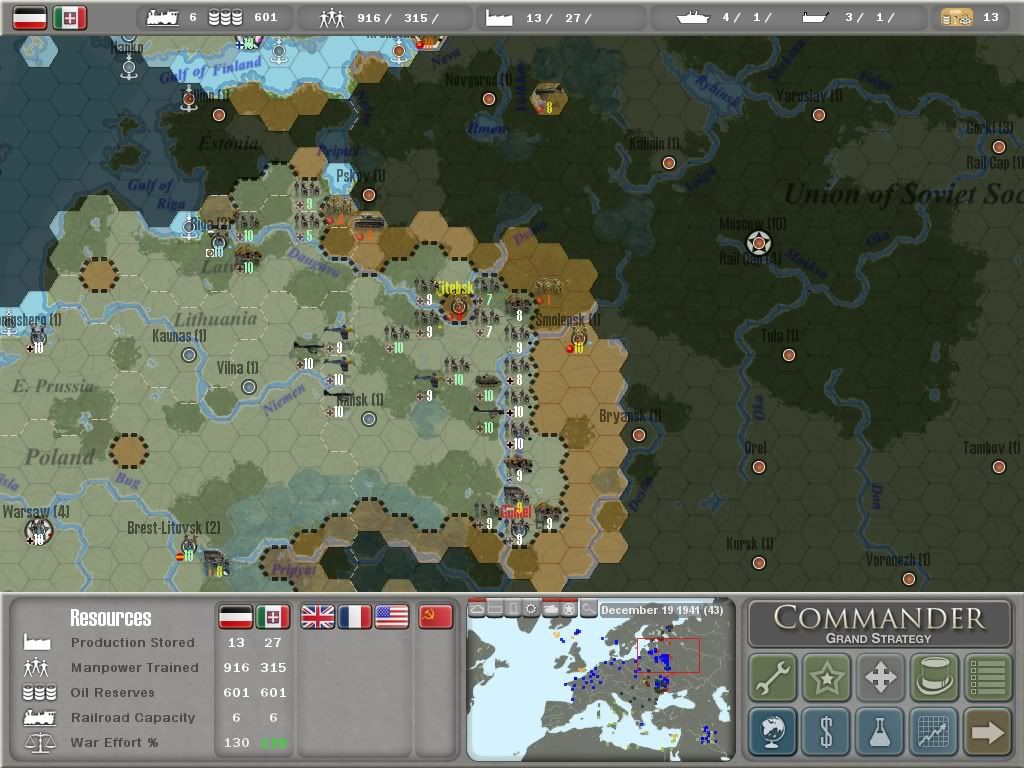This screenshot has width=1024, height=768.
Task: Click the Tula city marker
Action: [x=789, y=355]
